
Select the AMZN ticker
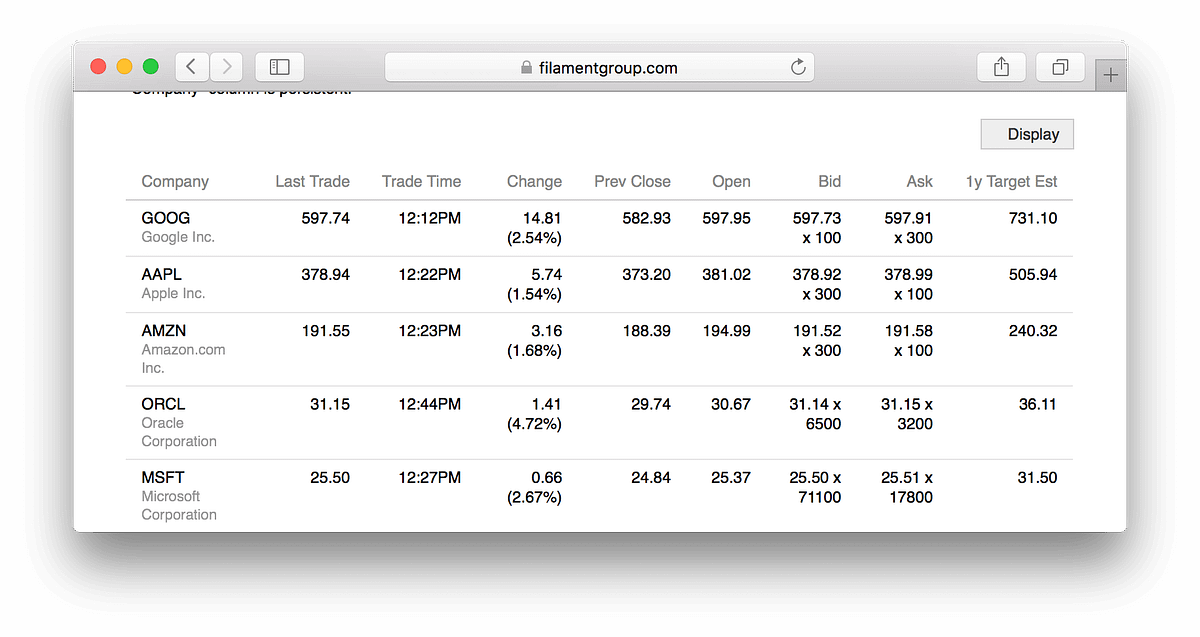(x=164, y=330)
